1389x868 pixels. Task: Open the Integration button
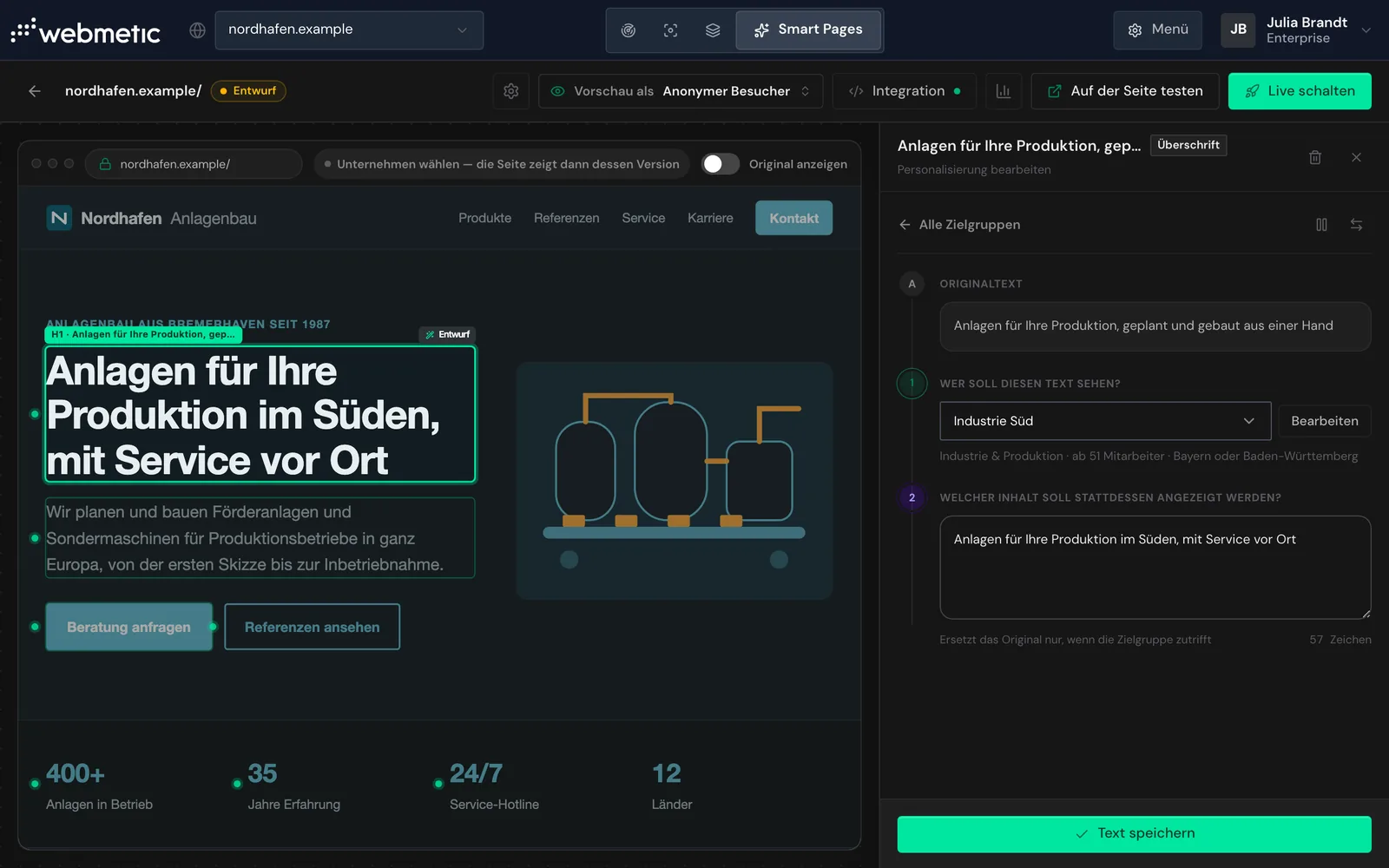click(x=905, y=91)
